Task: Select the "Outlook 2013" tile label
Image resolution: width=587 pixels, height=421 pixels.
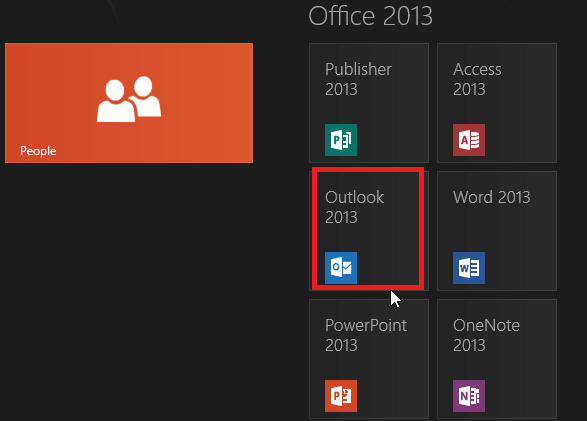Action: click(354, 207)
